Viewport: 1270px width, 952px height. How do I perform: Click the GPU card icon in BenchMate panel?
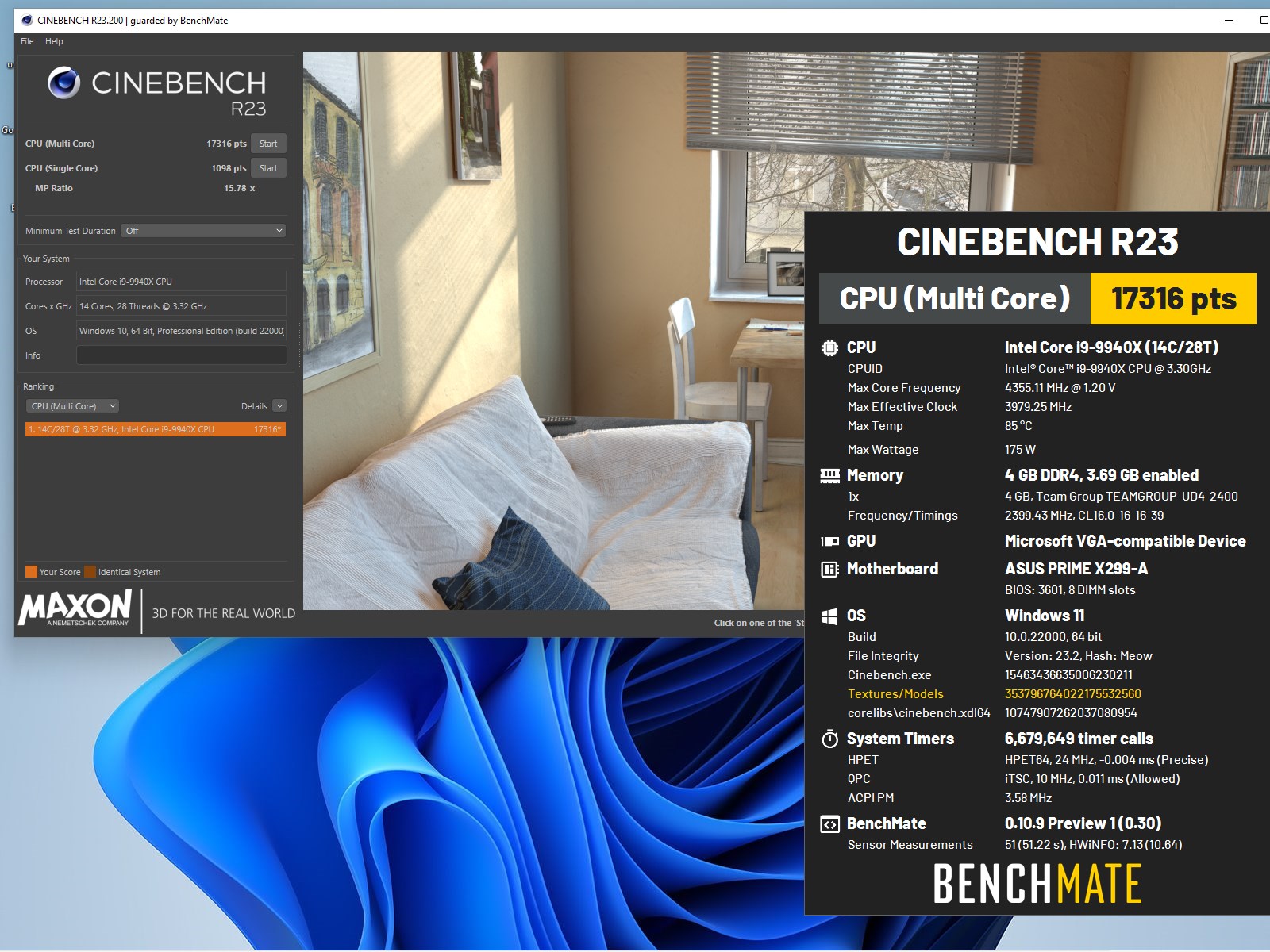tap(829, 541)
